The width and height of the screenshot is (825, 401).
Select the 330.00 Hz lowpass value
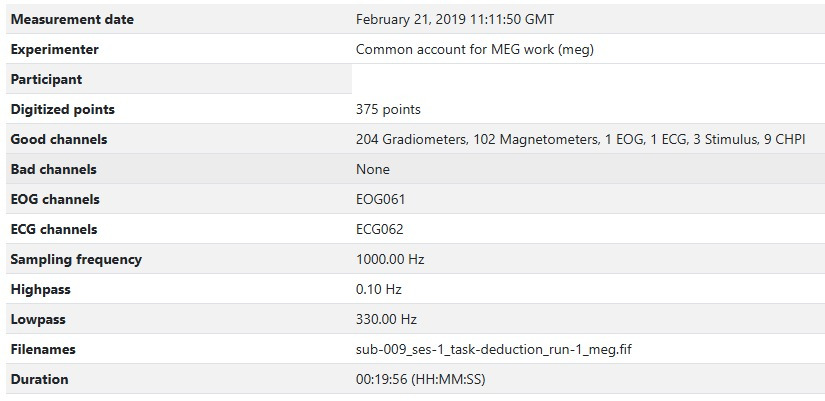386,319
